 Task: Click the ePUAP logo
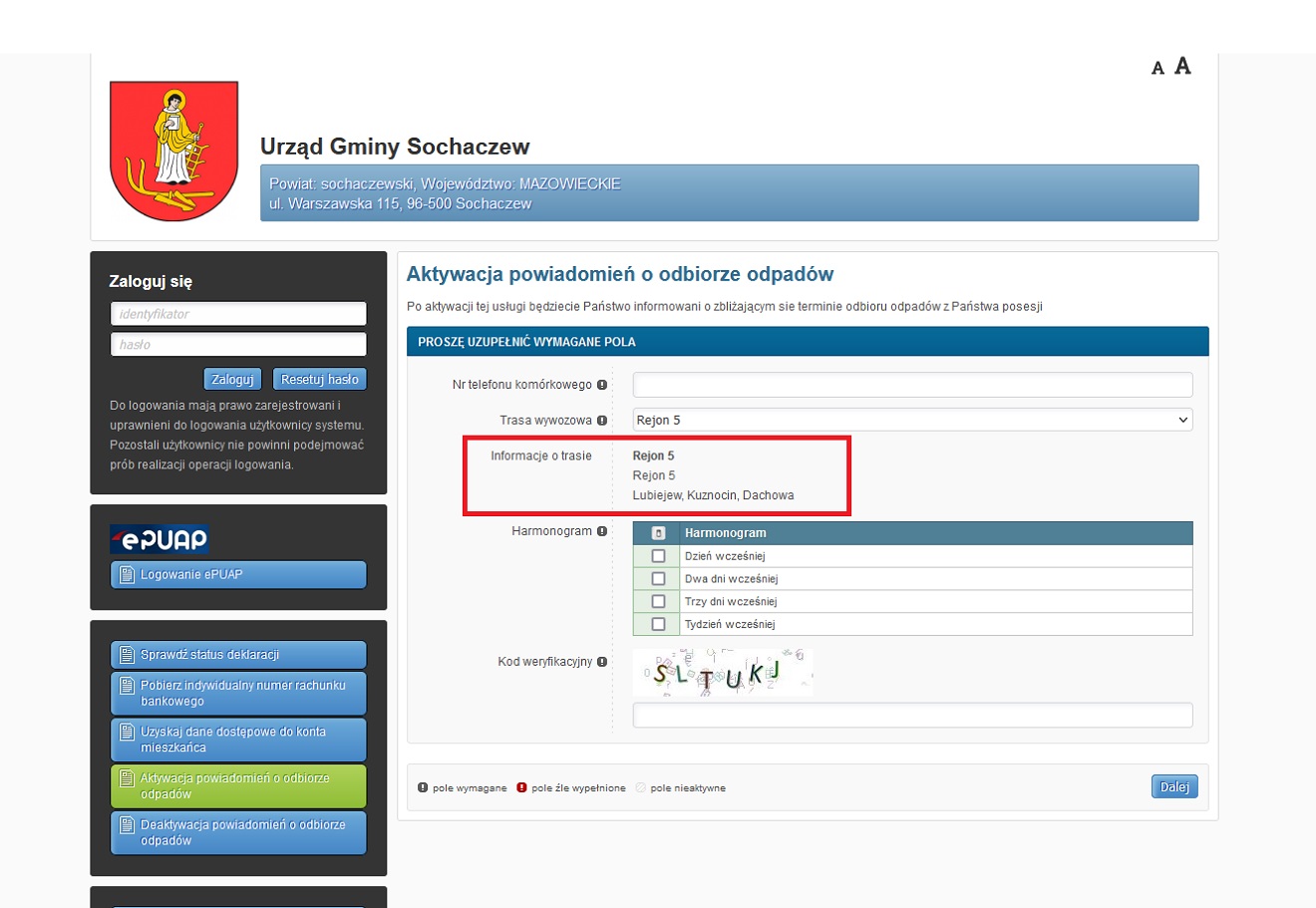tap(160, 539)
